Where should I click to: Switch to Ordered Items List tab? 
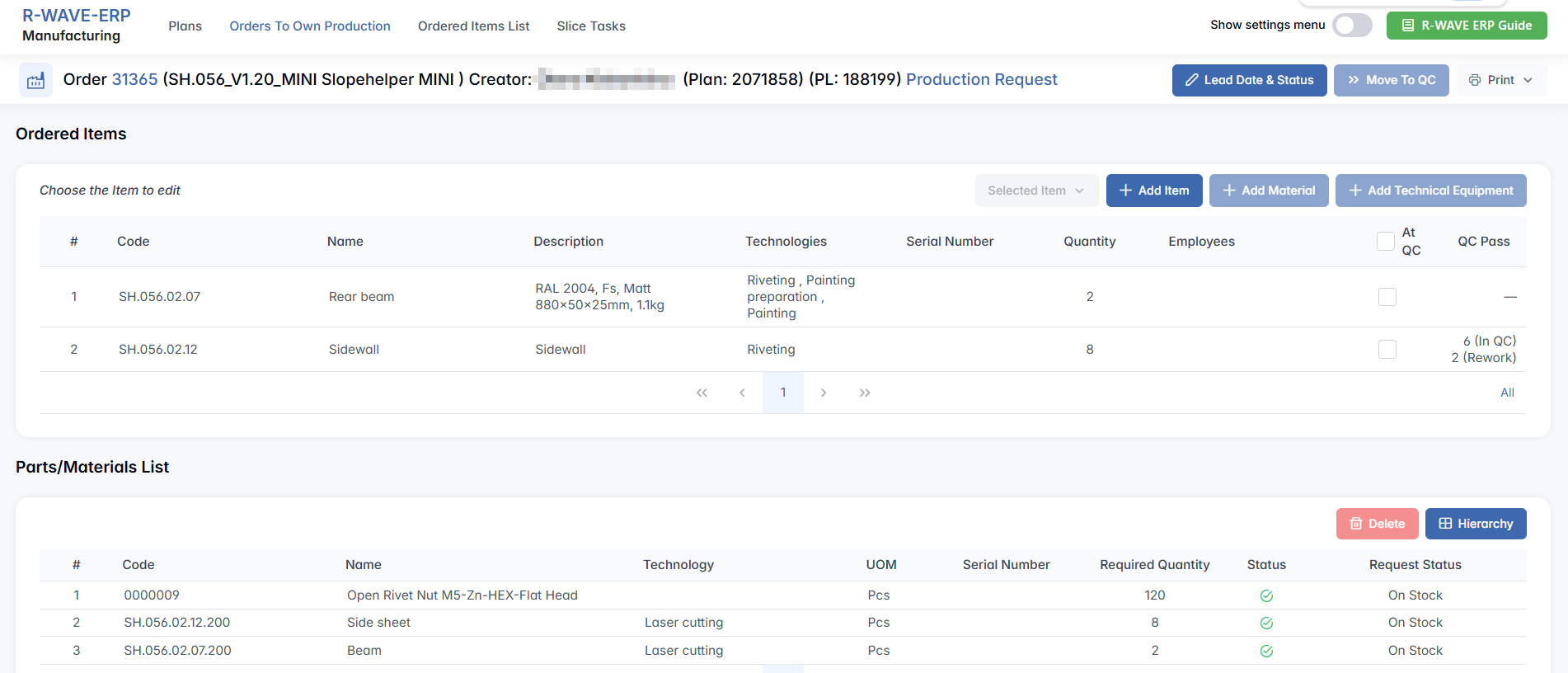click(x=473, y=26)
